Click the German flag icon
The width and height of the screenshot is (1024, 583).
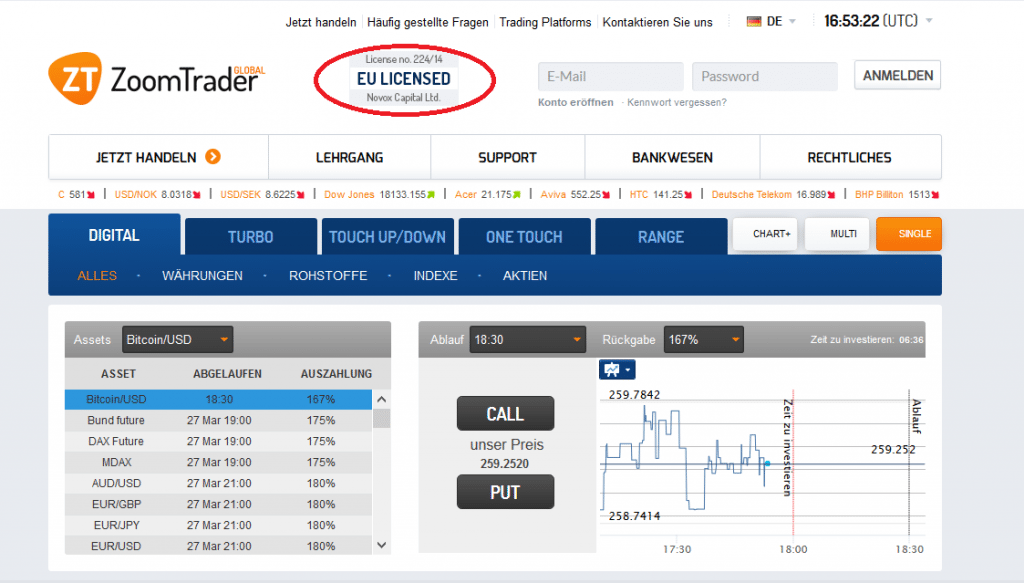tap(754, 22)
